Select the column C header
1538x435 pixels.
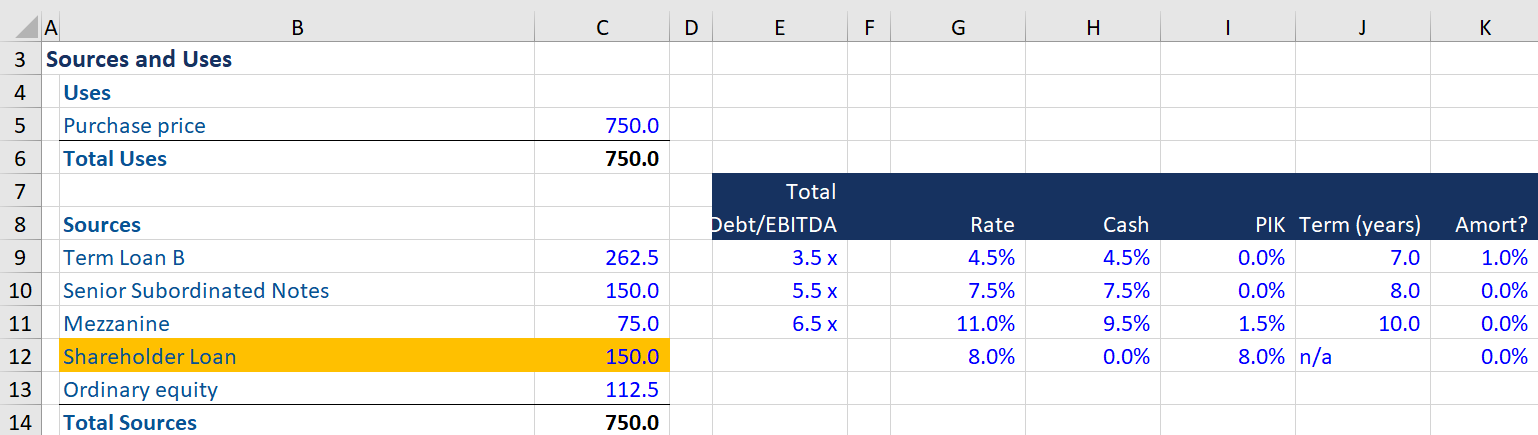click(x=601, y=29)
